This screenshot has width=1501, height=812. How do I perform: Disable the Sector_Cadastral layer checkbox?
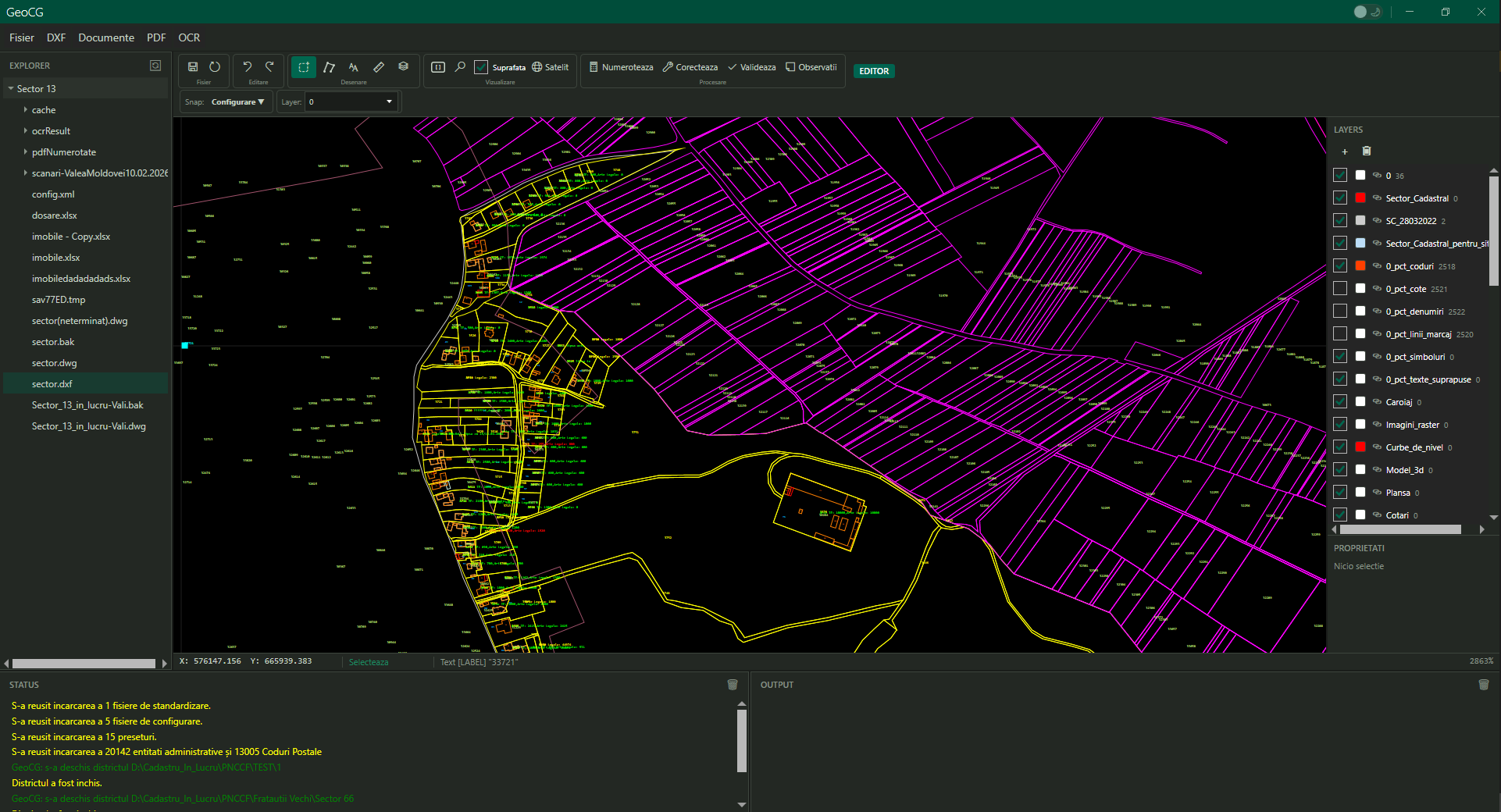click(x=1340, y=198)
